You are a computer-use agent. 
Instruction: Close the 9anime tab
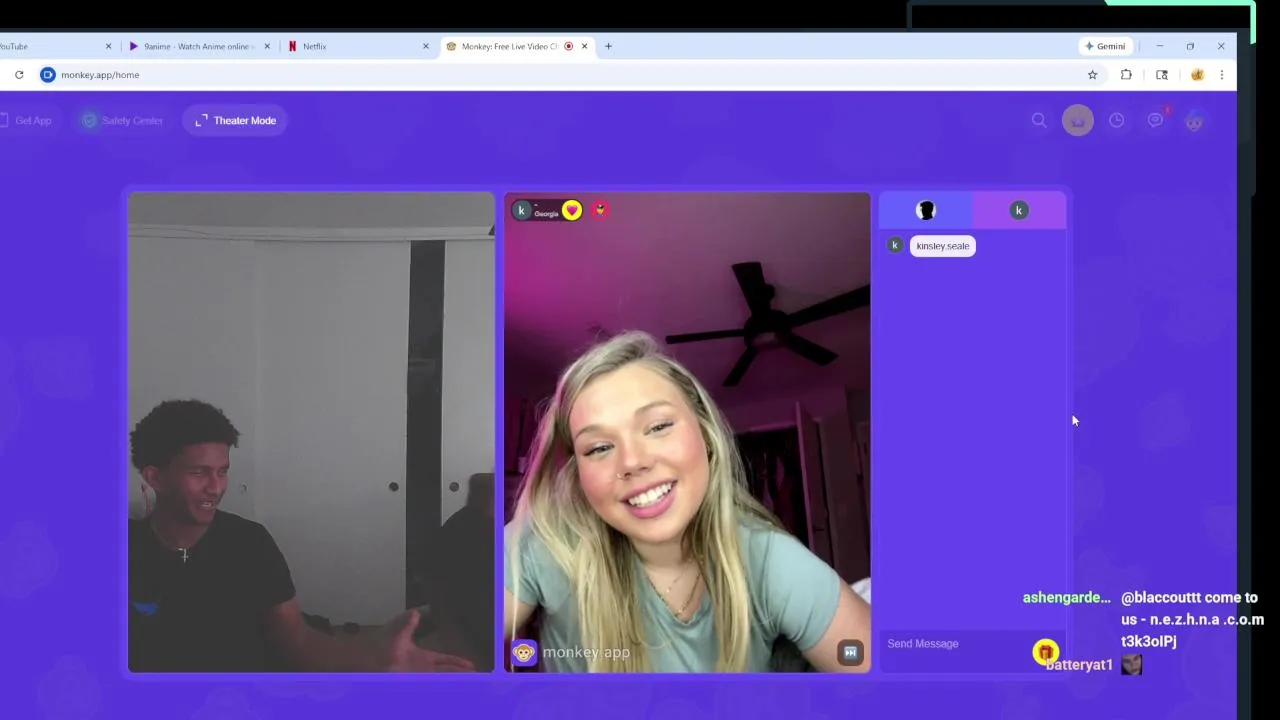[x=267, y=46]
